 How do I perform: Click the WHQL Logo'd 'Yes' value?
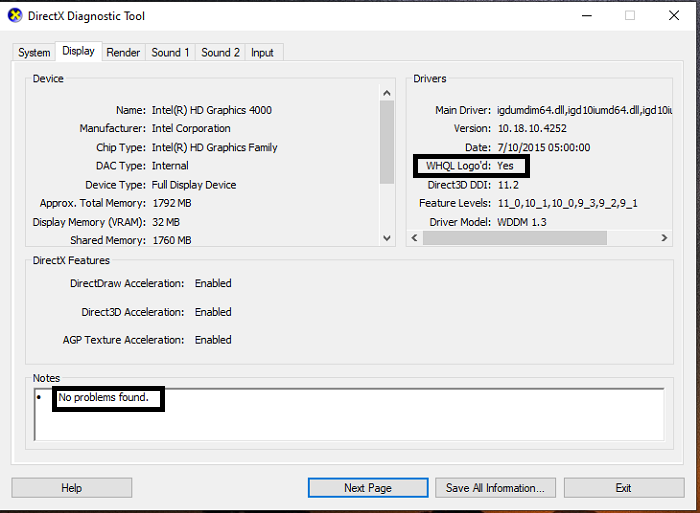pos(505,166)
